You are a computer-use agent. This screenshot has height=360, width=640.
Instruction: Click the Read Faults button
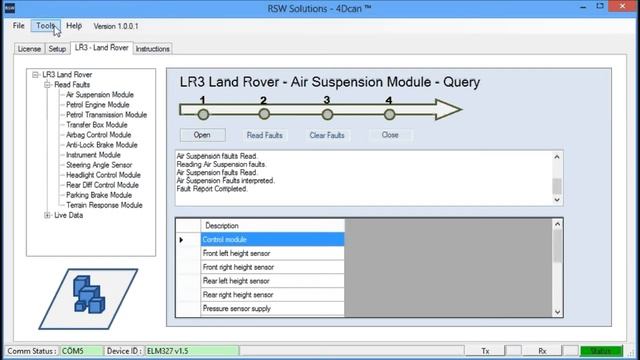tap(264, 135)
